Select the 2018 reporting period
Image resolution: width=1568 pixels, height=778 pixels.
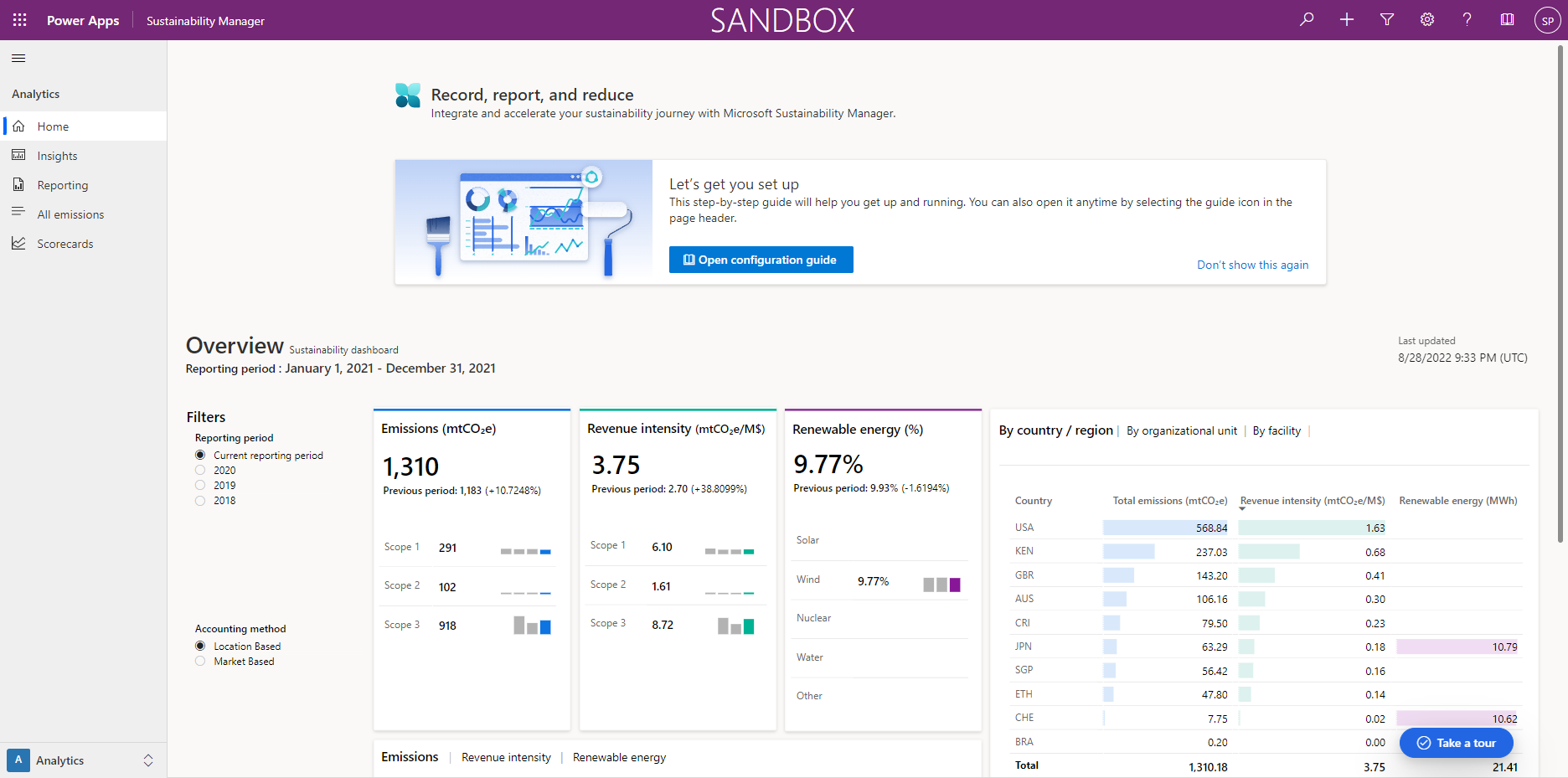pos(200,501)
